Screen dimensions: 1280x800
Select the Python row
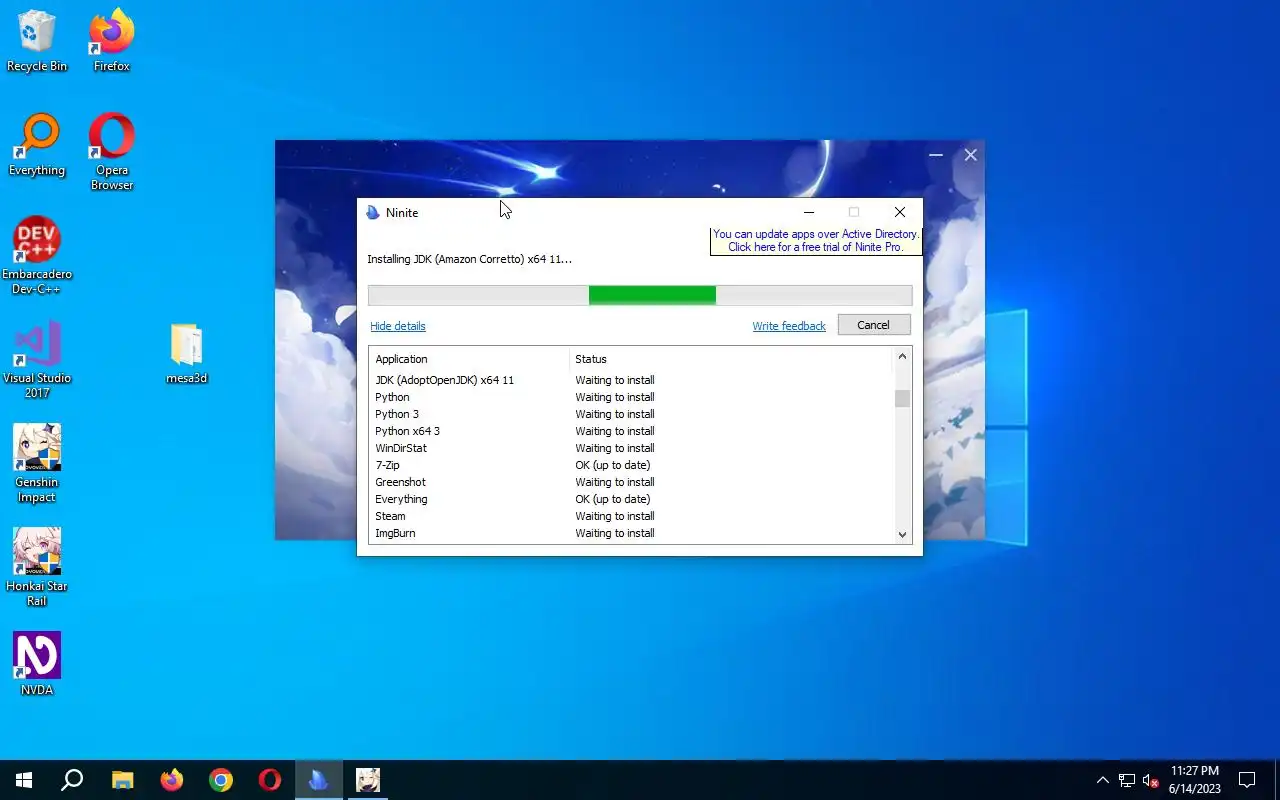(x=630, y=397)
